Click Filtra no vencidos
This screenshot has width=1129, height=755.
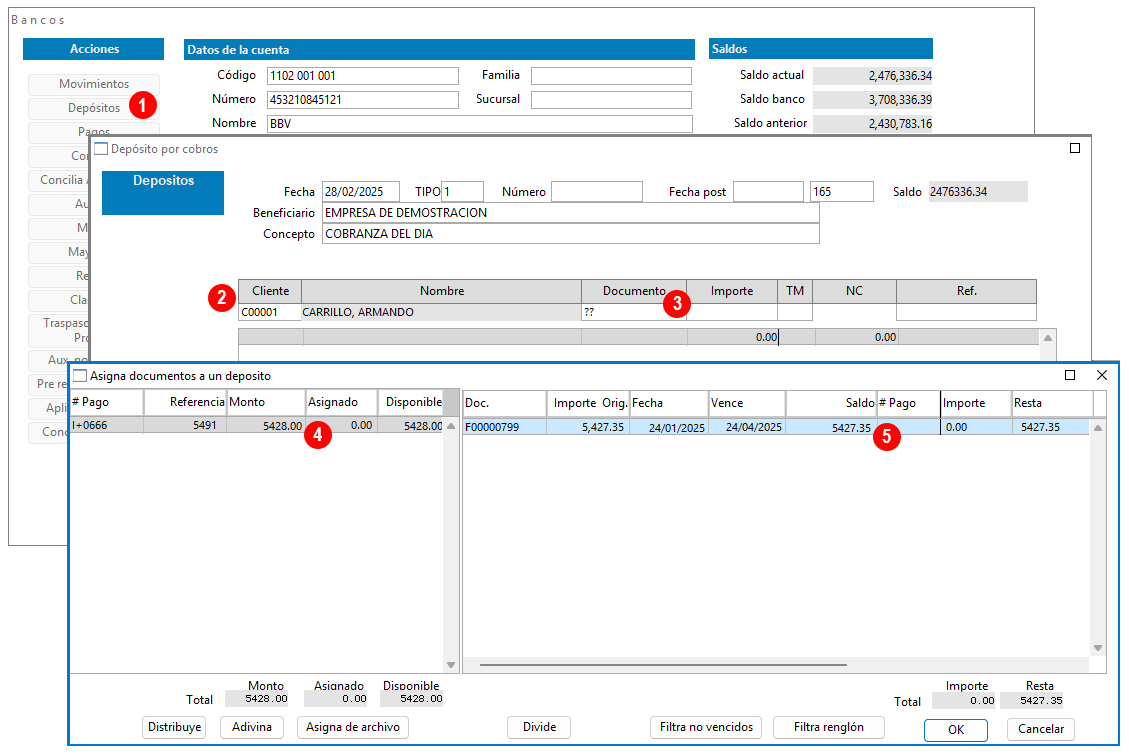pyautogui.click(x=706, y=727)
